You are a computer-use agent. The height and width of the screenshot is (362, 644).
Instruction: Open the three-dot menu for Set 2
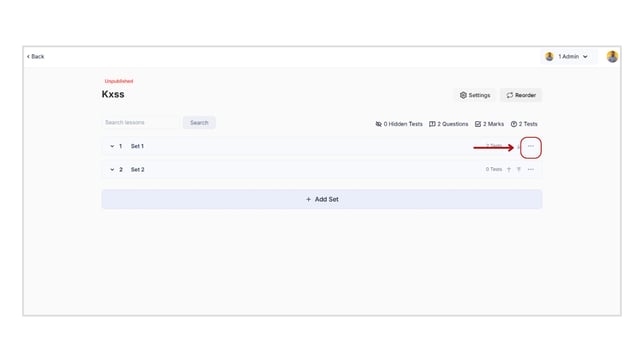click(531, 169)
